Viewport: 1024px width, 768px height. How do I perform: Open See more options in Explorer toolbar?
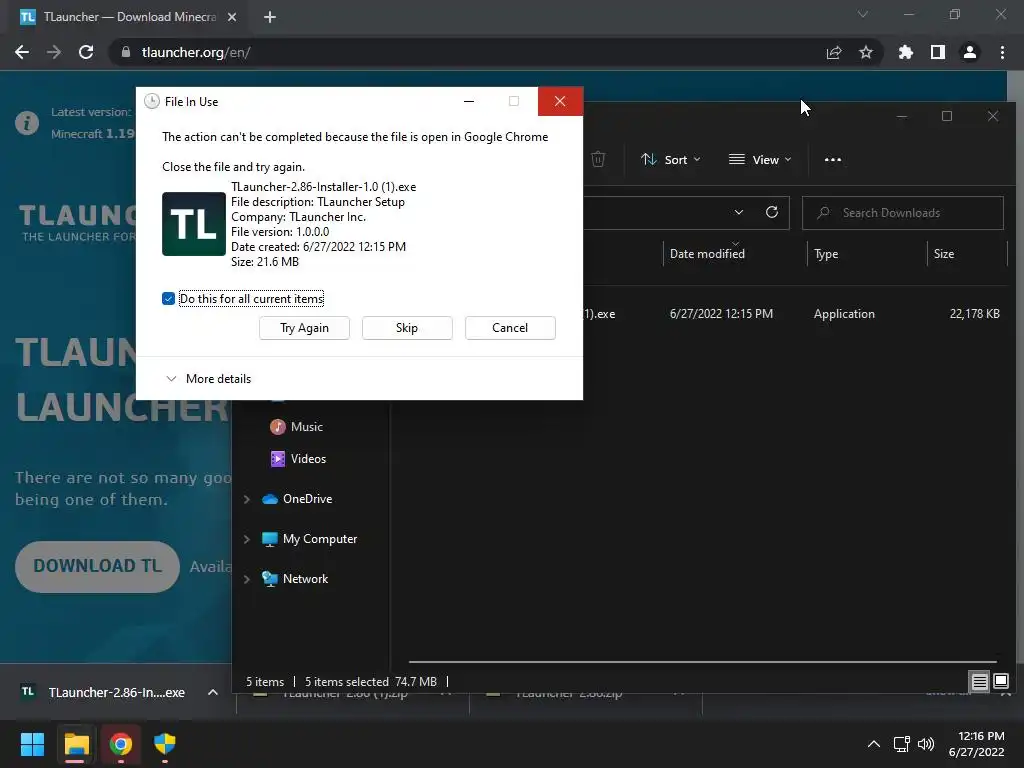pyautogui.click(x=833, y=159)
